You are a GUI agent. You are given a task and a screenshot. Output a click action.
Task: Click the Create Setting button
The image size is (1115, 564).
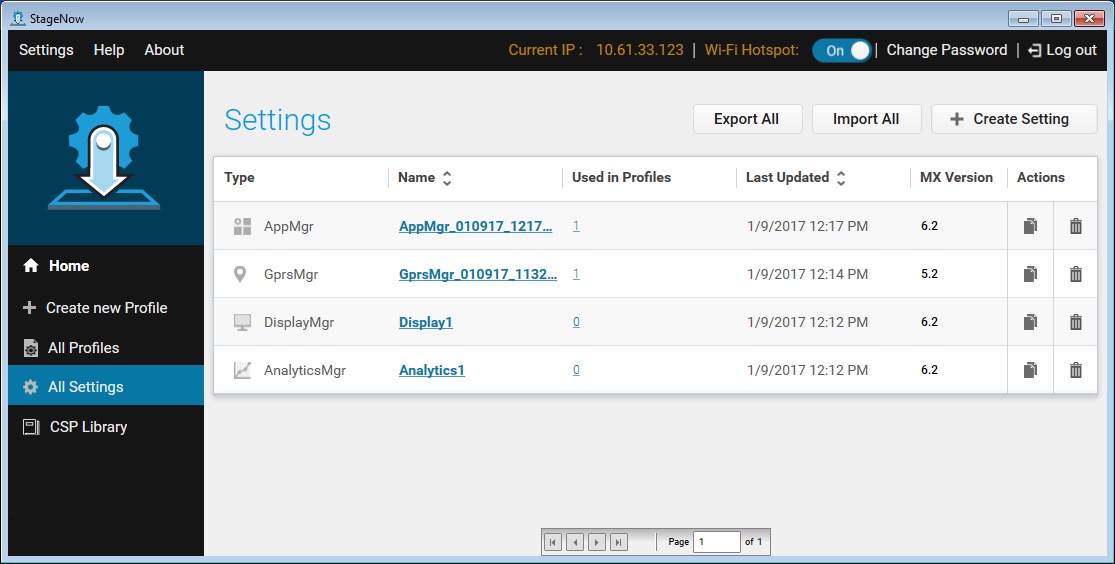tap(1014, 119)
